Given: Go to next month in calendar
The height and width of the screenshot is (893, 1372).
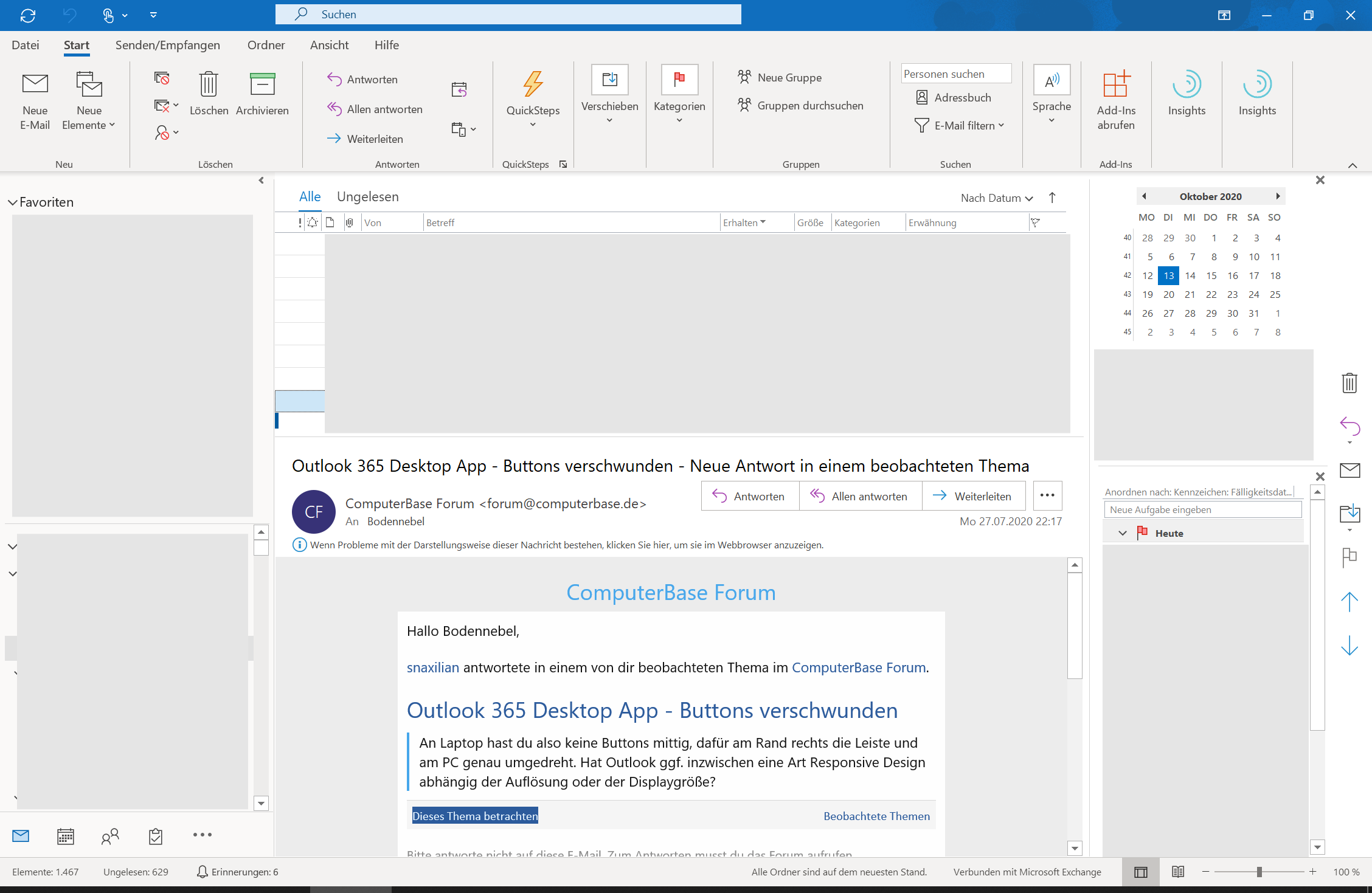Looking at the screenshot, I should (1278, 196).
